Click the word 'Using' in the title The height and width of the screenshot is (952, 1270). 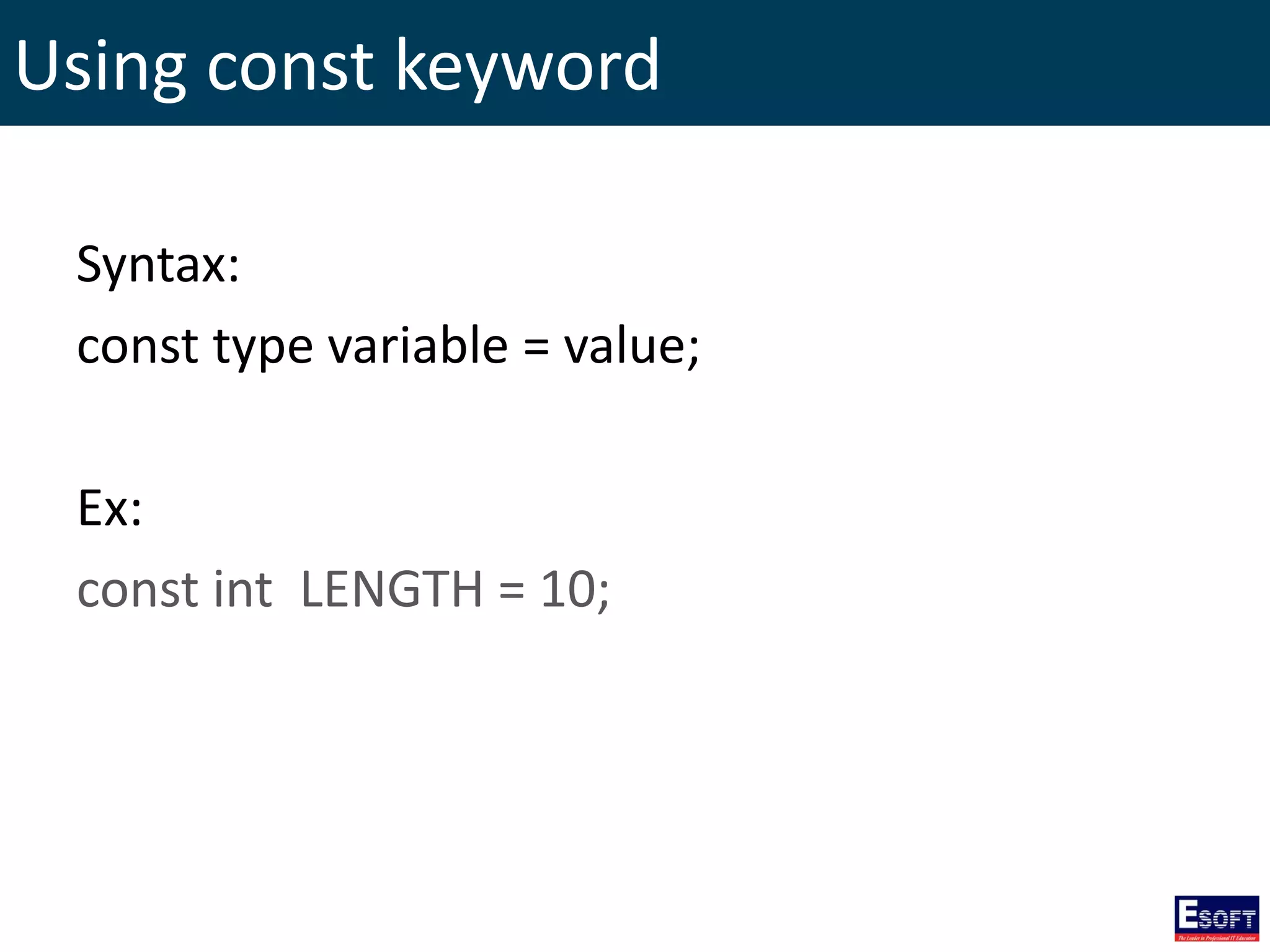[100, 67]
